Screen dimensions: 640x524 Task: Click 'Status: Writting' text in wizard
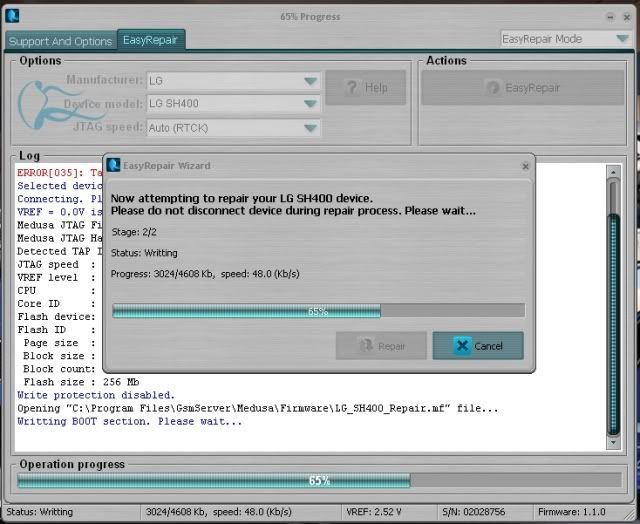click(144, 253)
